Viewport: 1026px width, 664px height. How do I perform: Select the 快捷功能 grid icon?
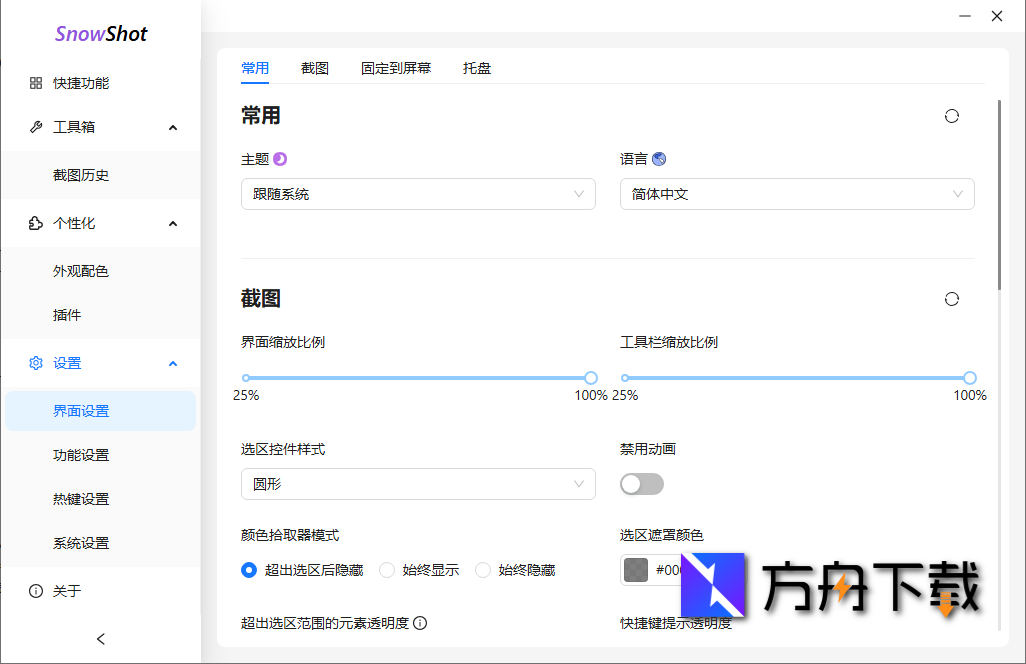(36, 83)
